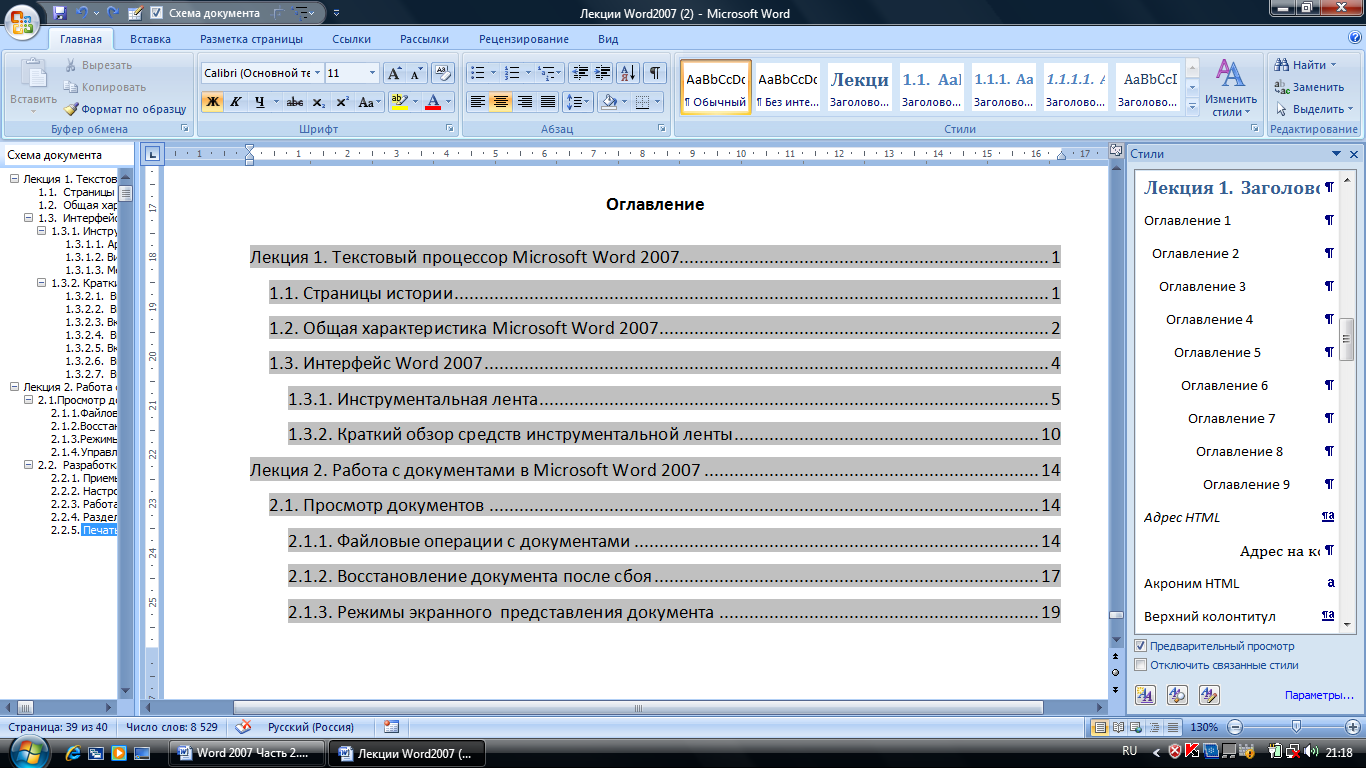
Task: Click the Выделить button
Action: (x=1314, y=109)
